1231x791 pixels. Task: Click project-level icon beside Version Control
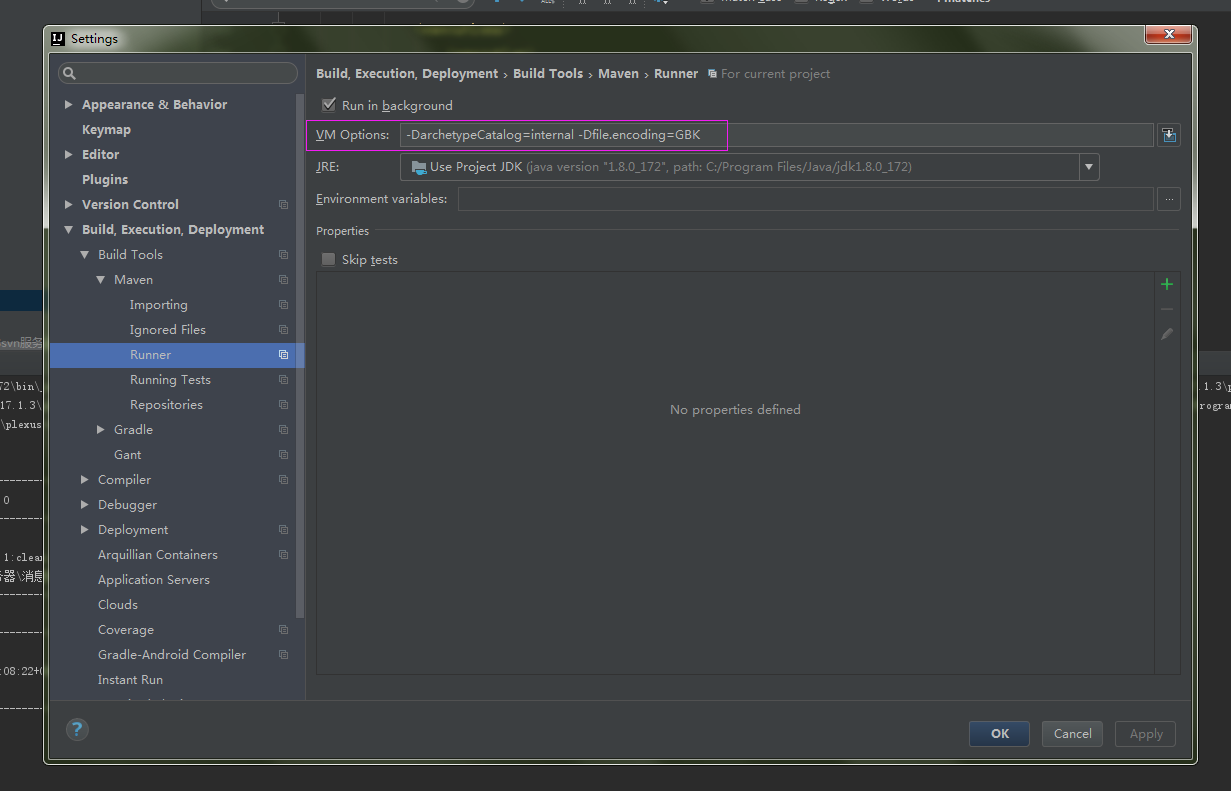283,205
